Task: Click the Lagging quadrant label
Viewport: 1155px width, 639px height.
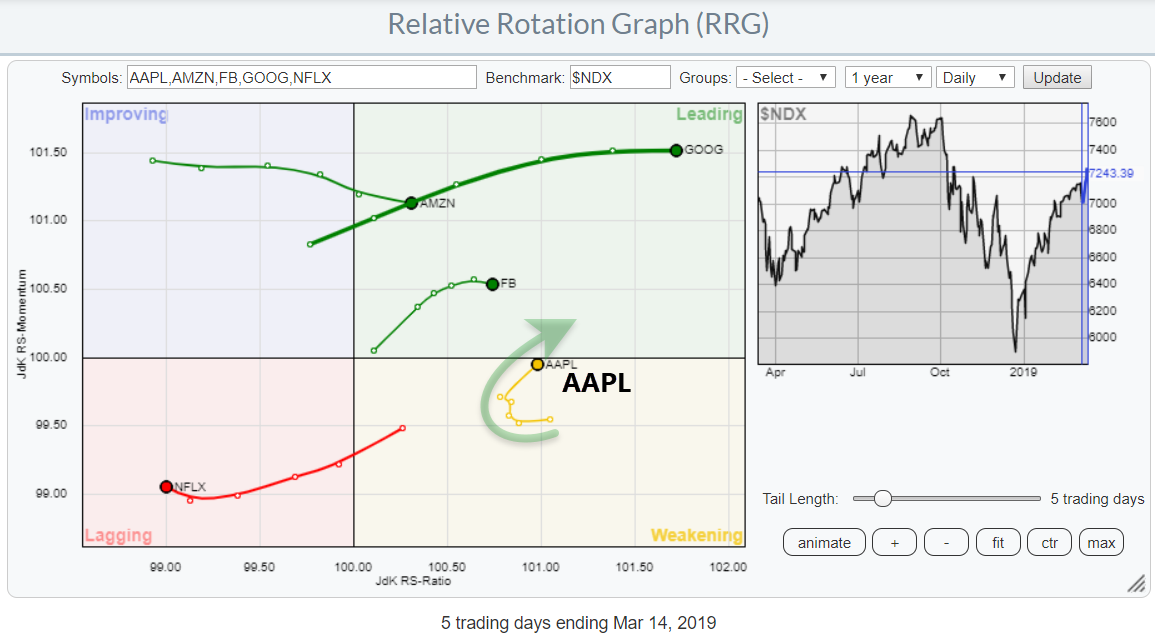Action: pyautogui.click(x=118, y=535)
